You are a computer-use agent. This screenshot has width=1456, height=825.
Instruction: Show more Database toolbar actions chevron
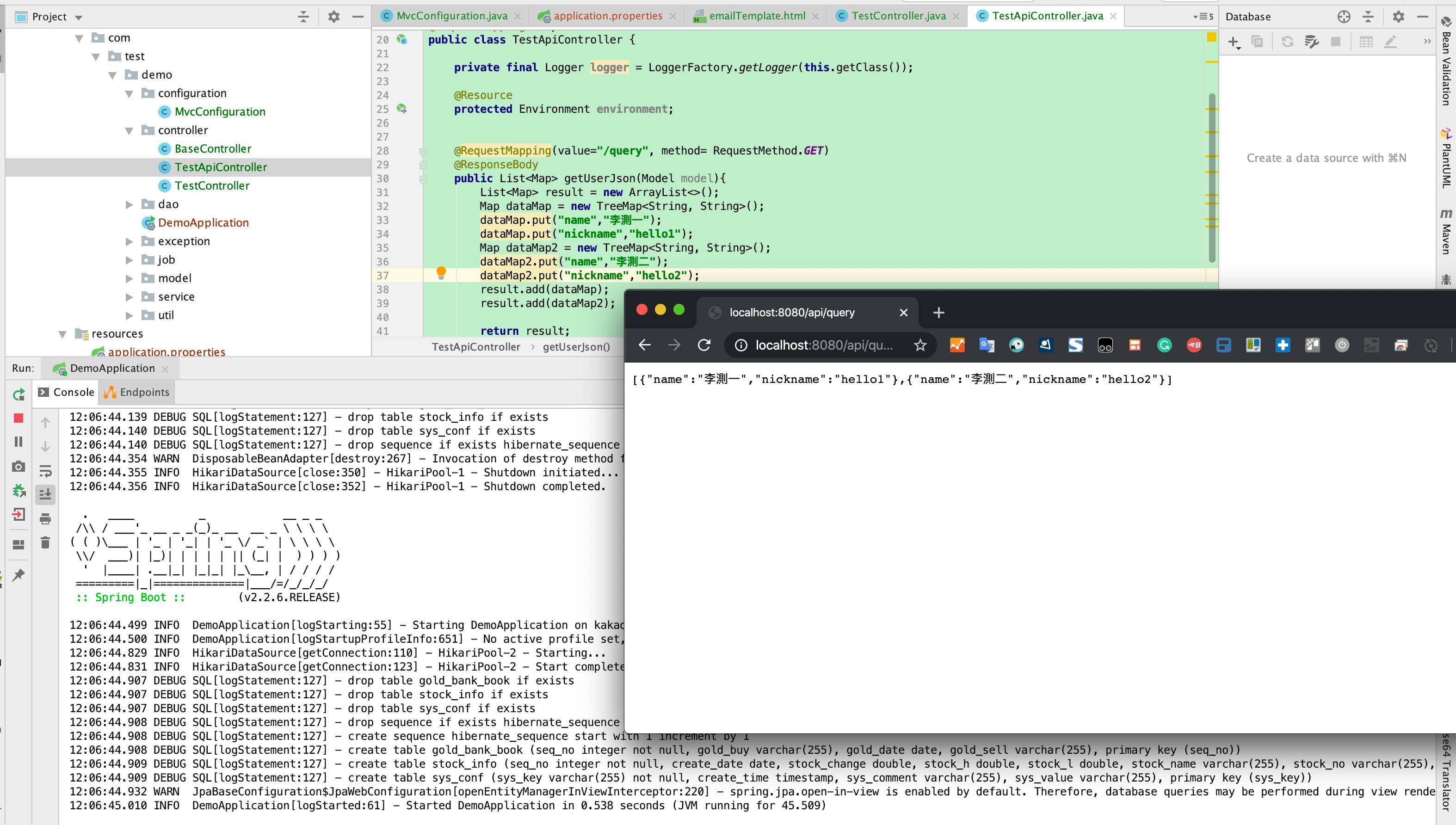click(1427, 42)
